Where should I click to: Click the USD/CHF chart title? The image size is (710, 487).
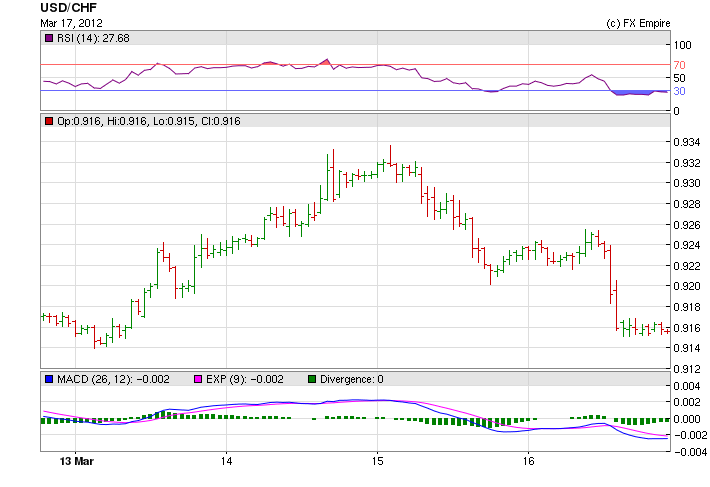tap(68, 8)
